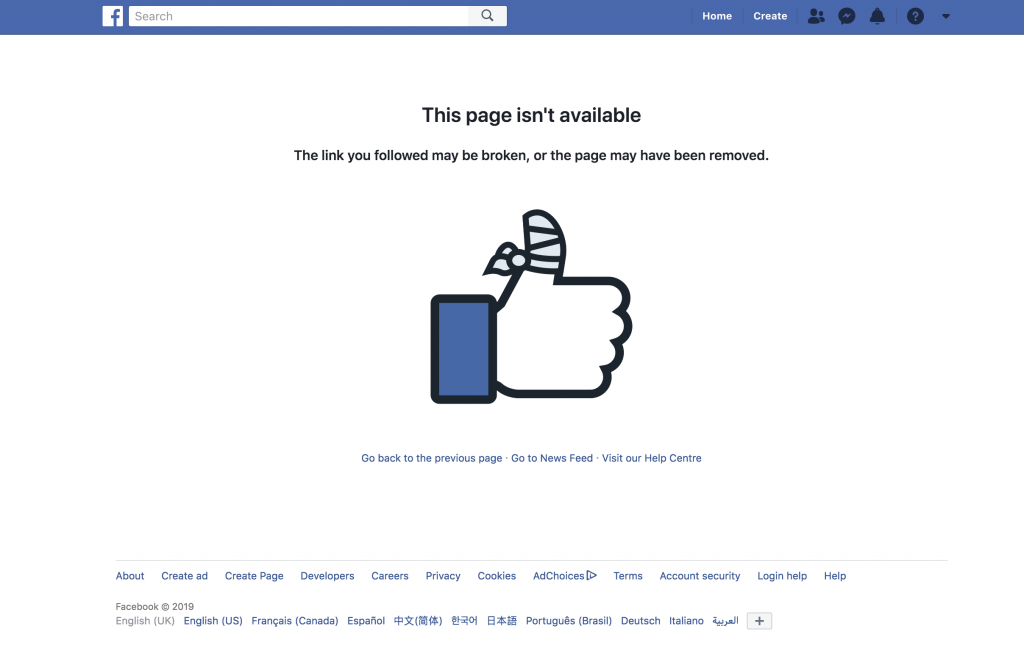The image size is (1024, 665).
Task: Show more languages with plus button
Action: coord(759,621)
